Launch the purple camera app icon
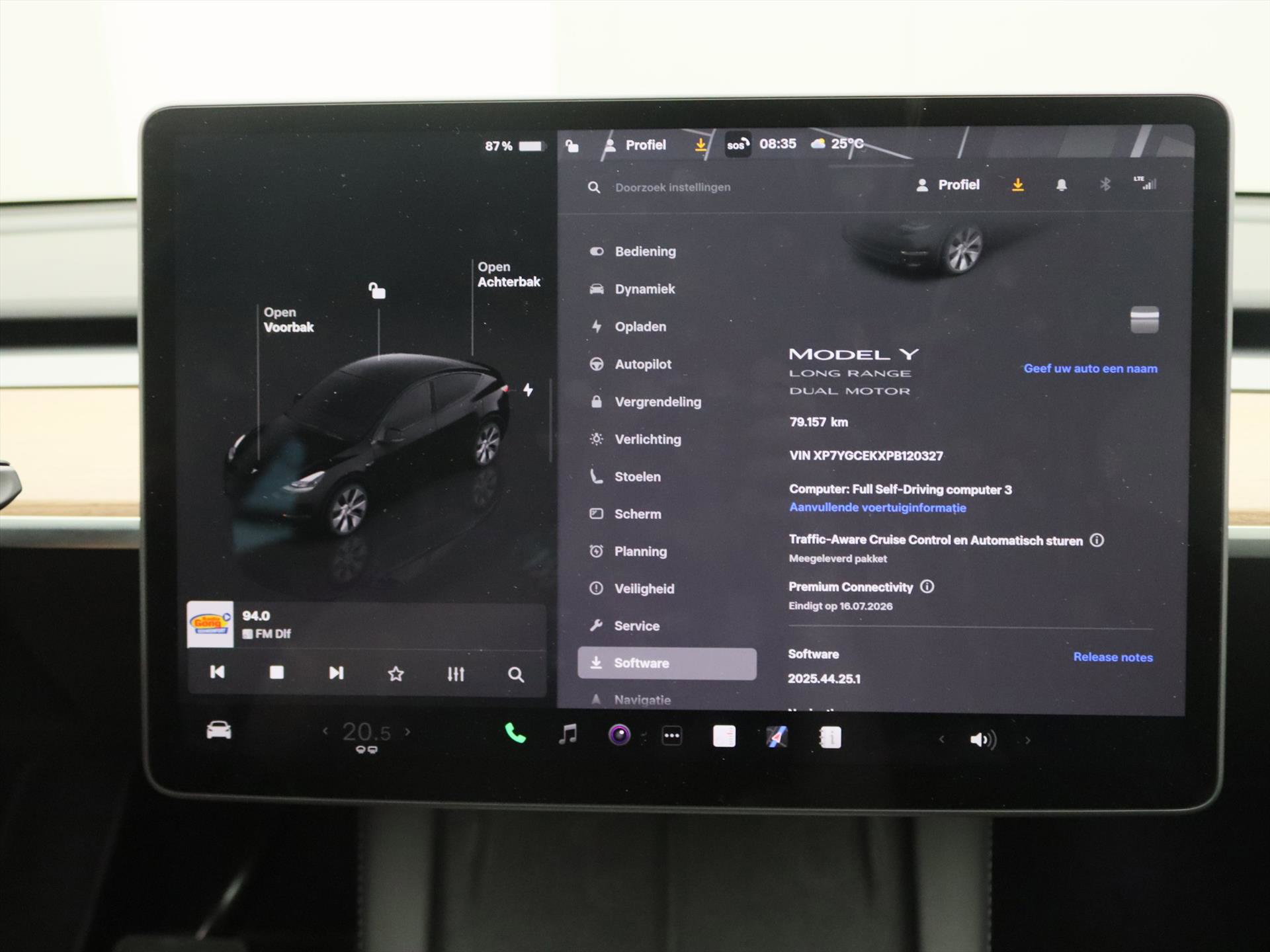The height and width of the screenshot is (952, 1270). pos(619,734)
